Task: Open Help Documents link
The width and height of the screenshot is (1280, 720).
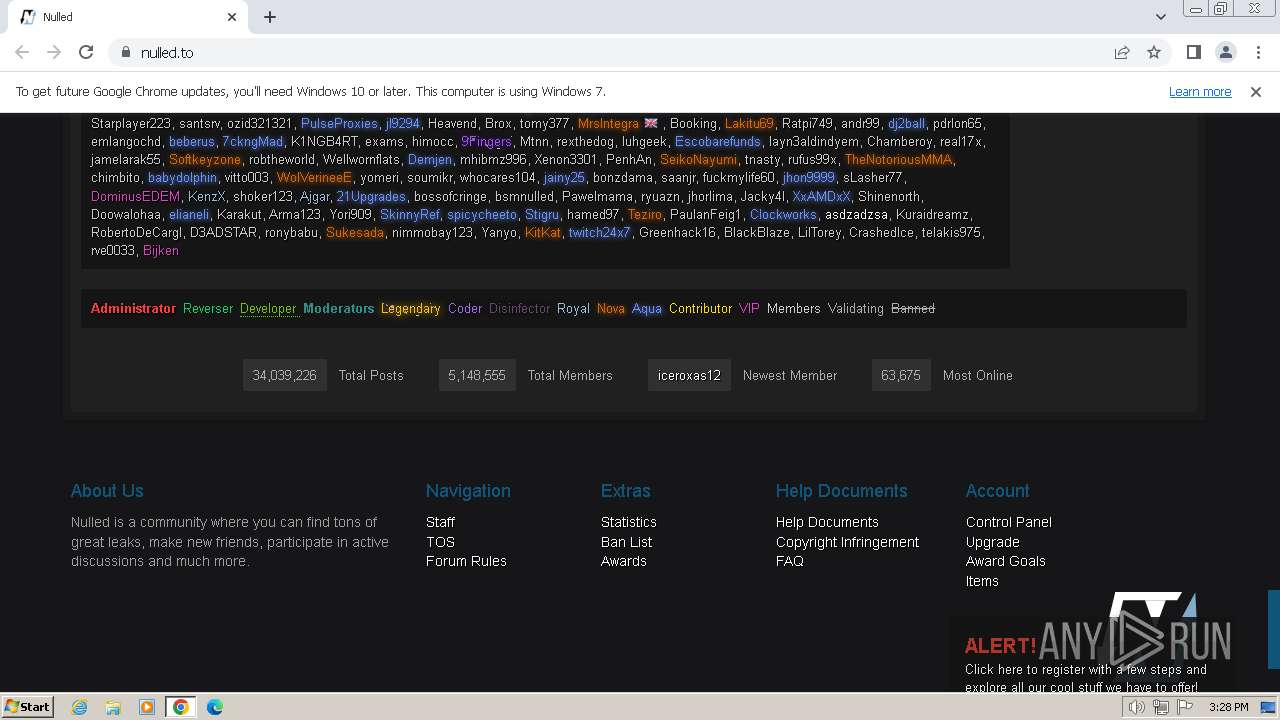Action: 827,522
